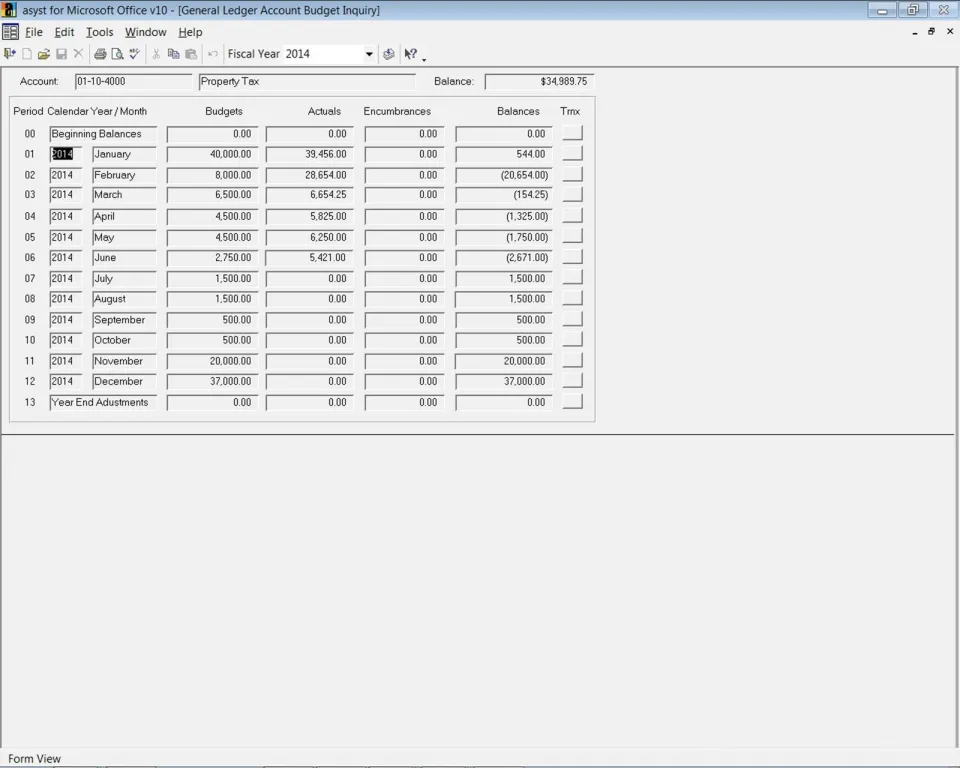Open the Edit menu

point(64,32)
